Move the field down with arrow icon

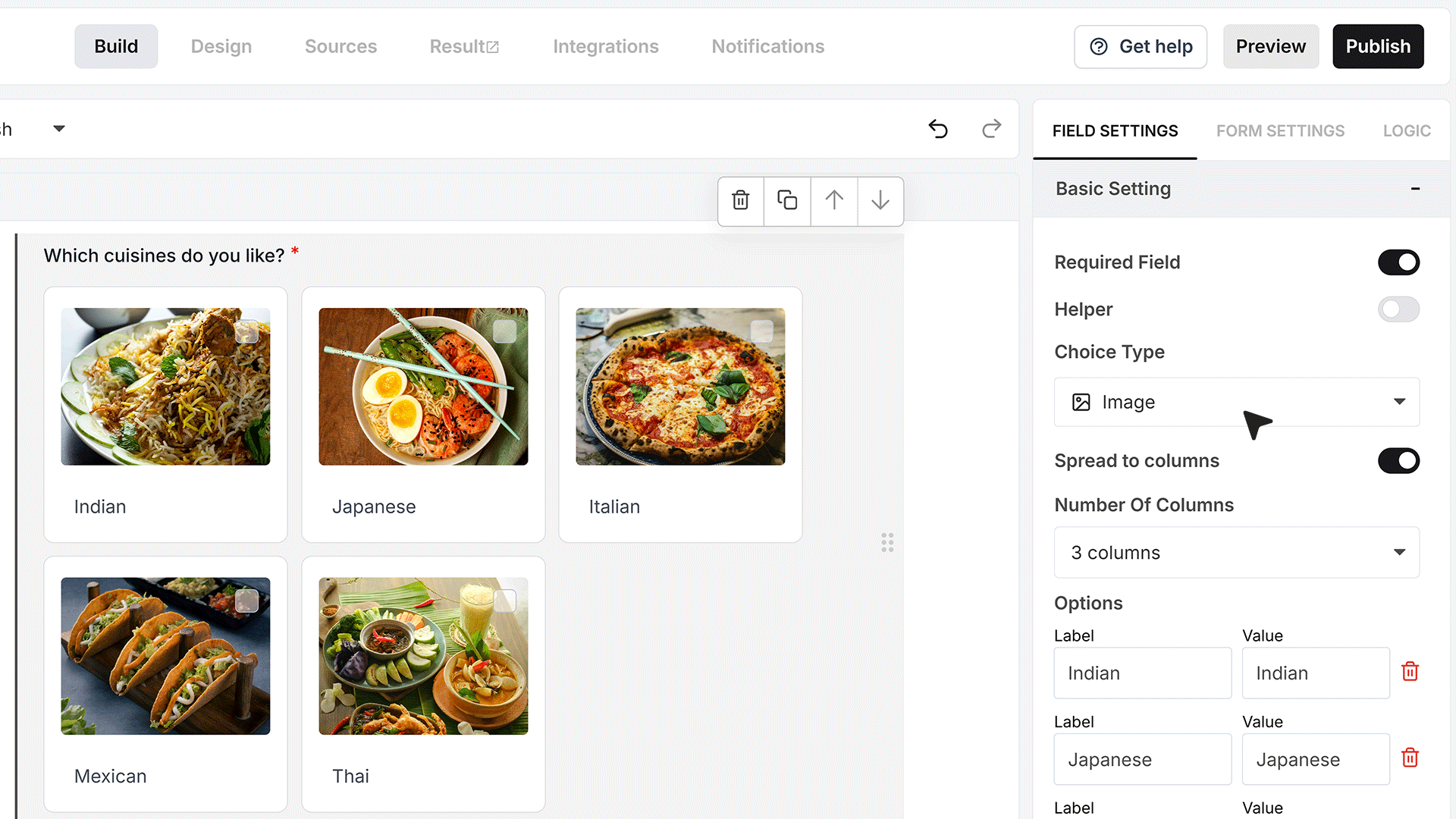880,201
